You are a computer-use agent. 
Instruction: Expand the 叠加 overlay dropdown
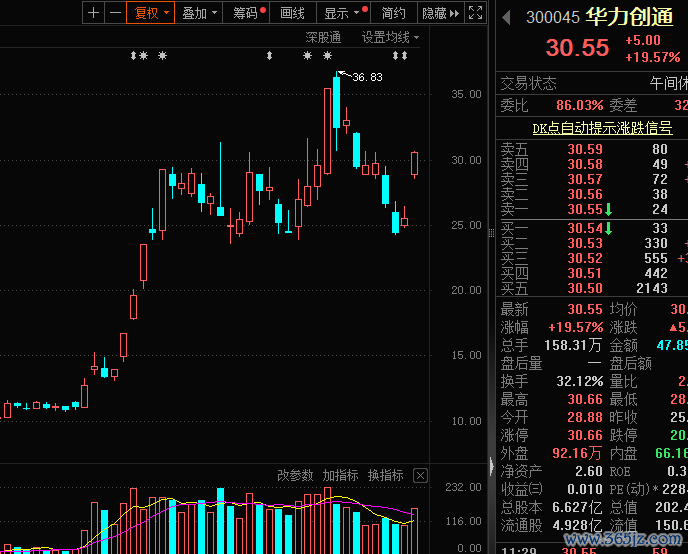point(199,13)
